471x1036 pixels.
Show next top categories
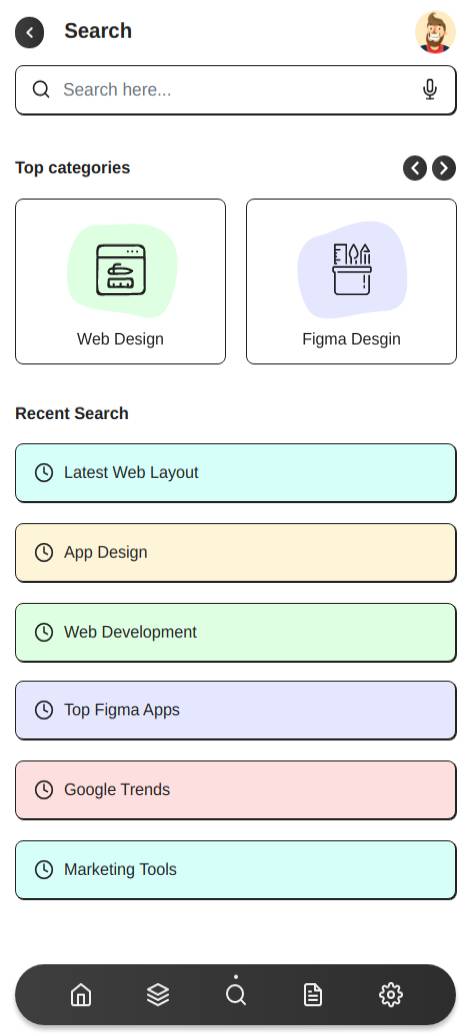(x=444, y=168)
